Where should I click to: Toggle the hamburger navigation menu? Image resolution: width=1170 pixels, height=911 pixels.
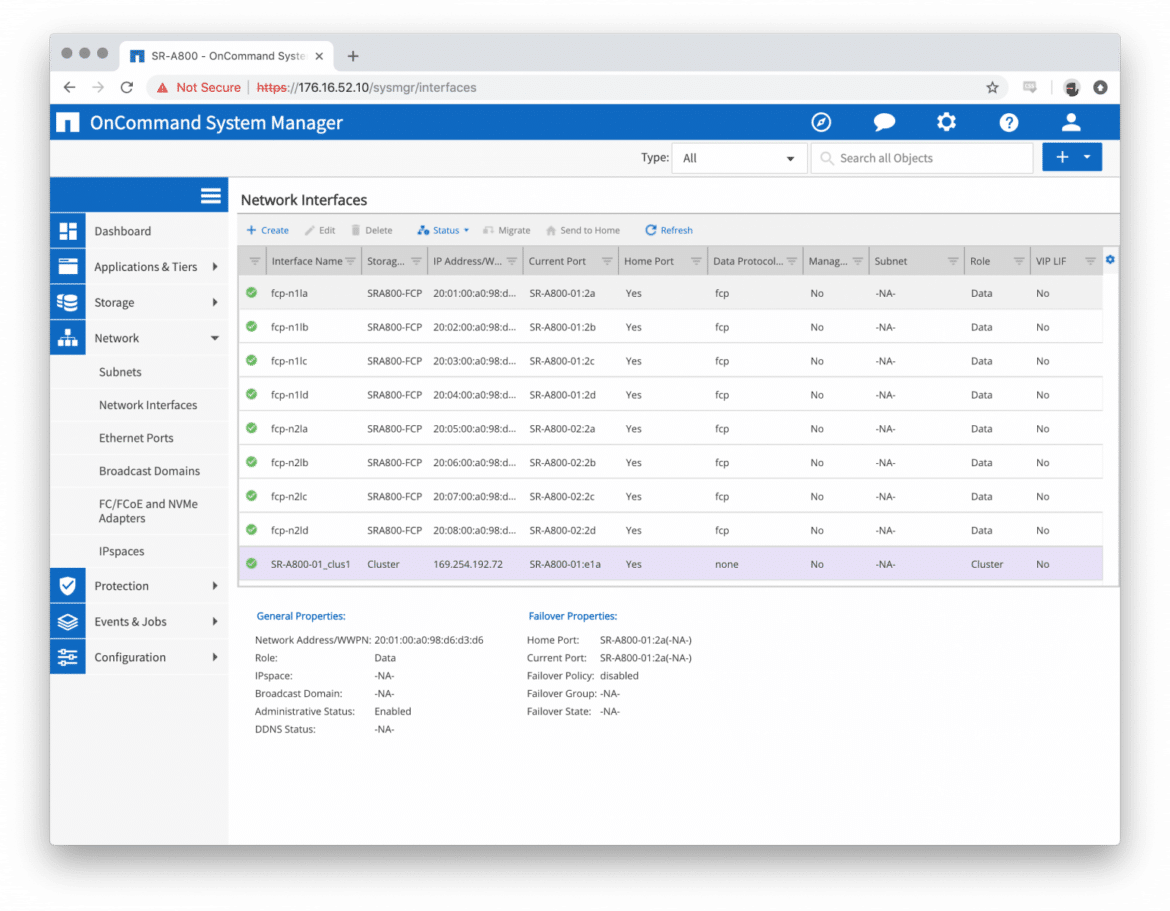click(210, 195)
